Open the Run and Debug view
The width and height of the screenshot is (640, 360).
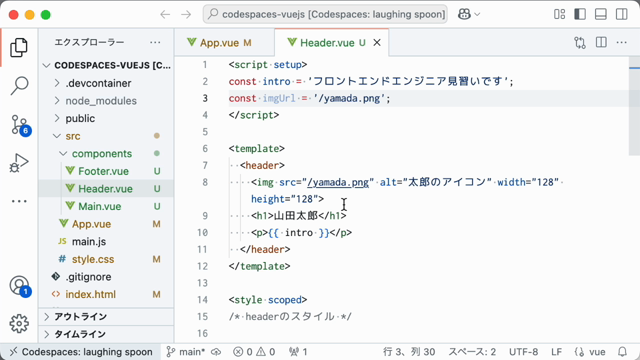(19, 163)
